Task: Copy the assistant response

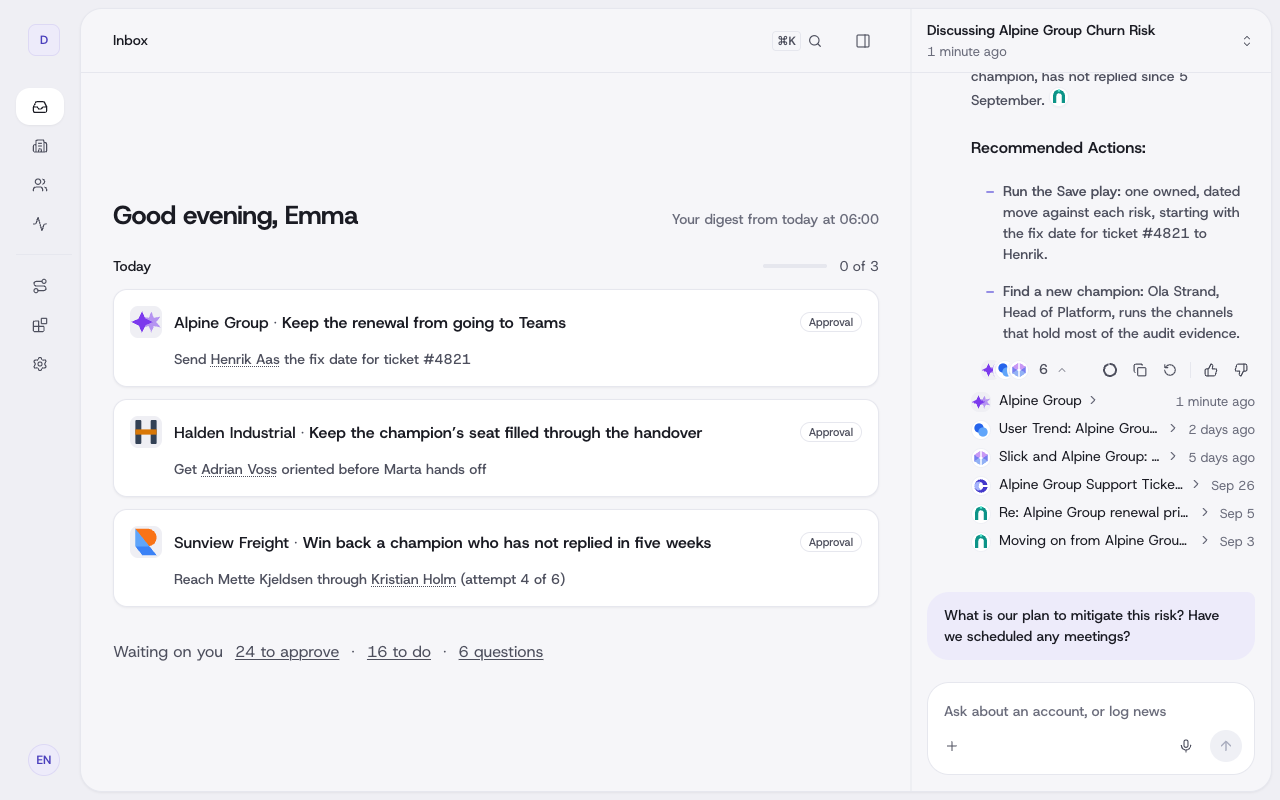Action: (x=1140, y=370)
